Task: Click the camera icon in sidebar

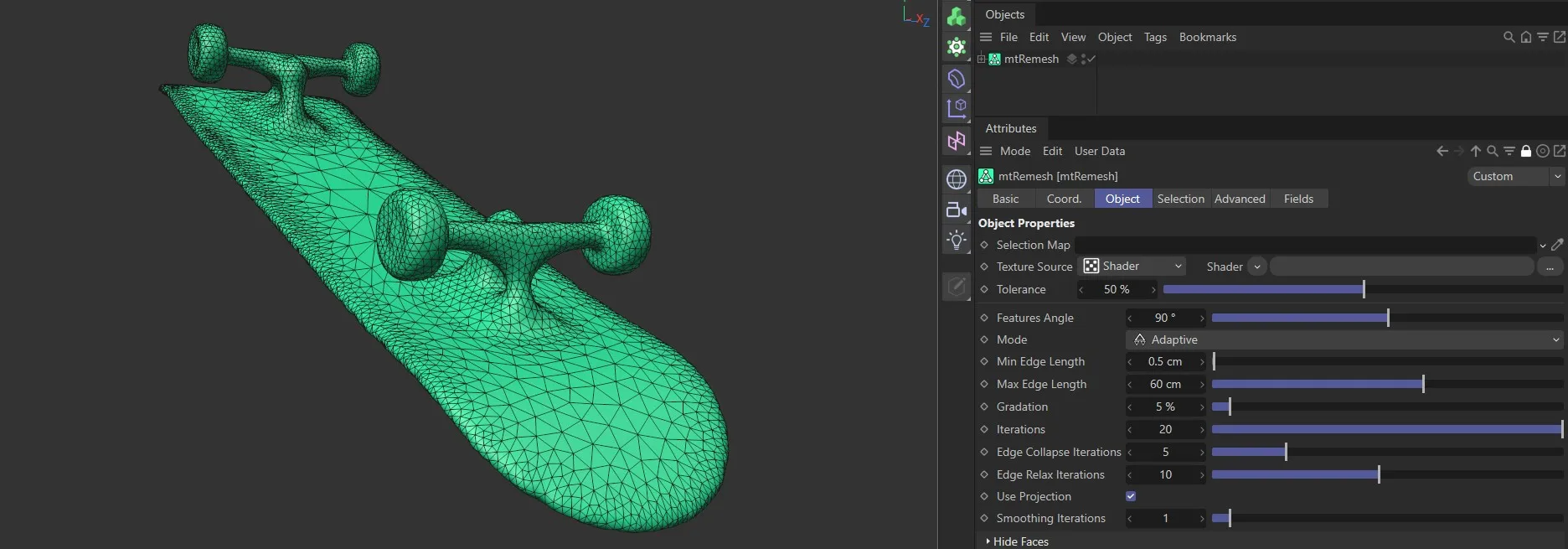Action: [x=956, y=210]
